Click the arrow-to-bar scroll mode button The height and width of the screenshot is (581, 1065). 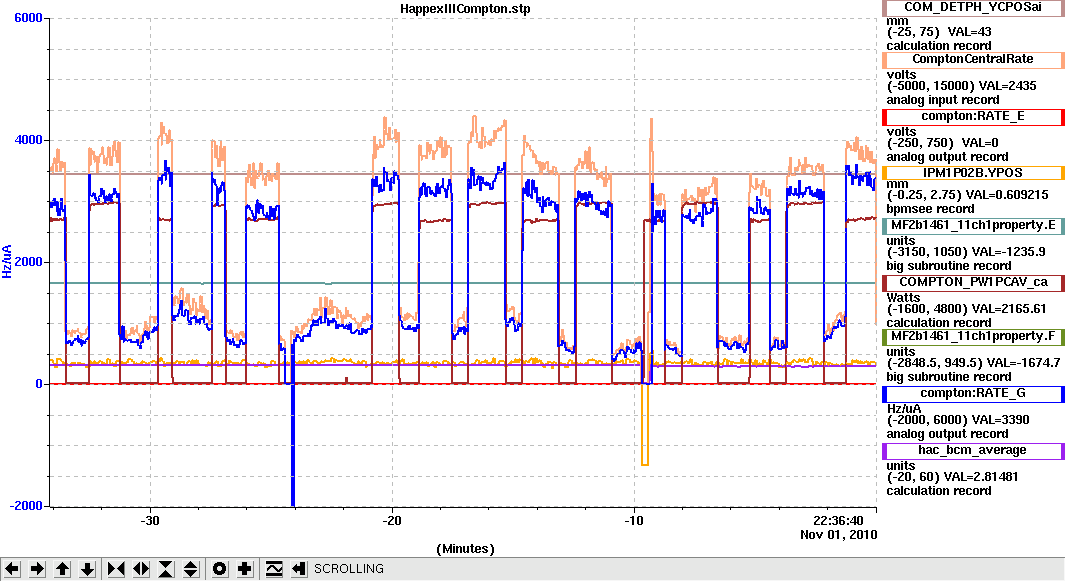click(x=299, y=569)
